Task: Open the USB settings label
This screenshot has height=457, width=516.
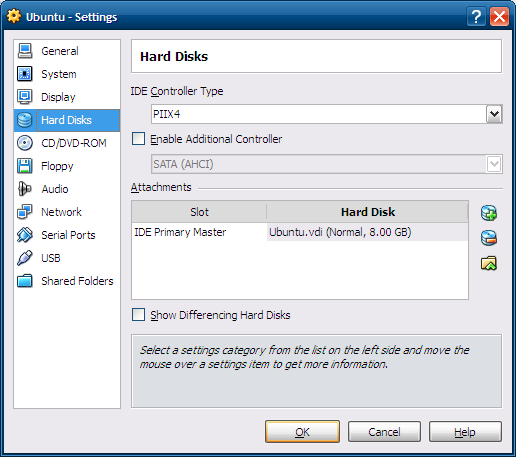Action: (x=51, y=258)
